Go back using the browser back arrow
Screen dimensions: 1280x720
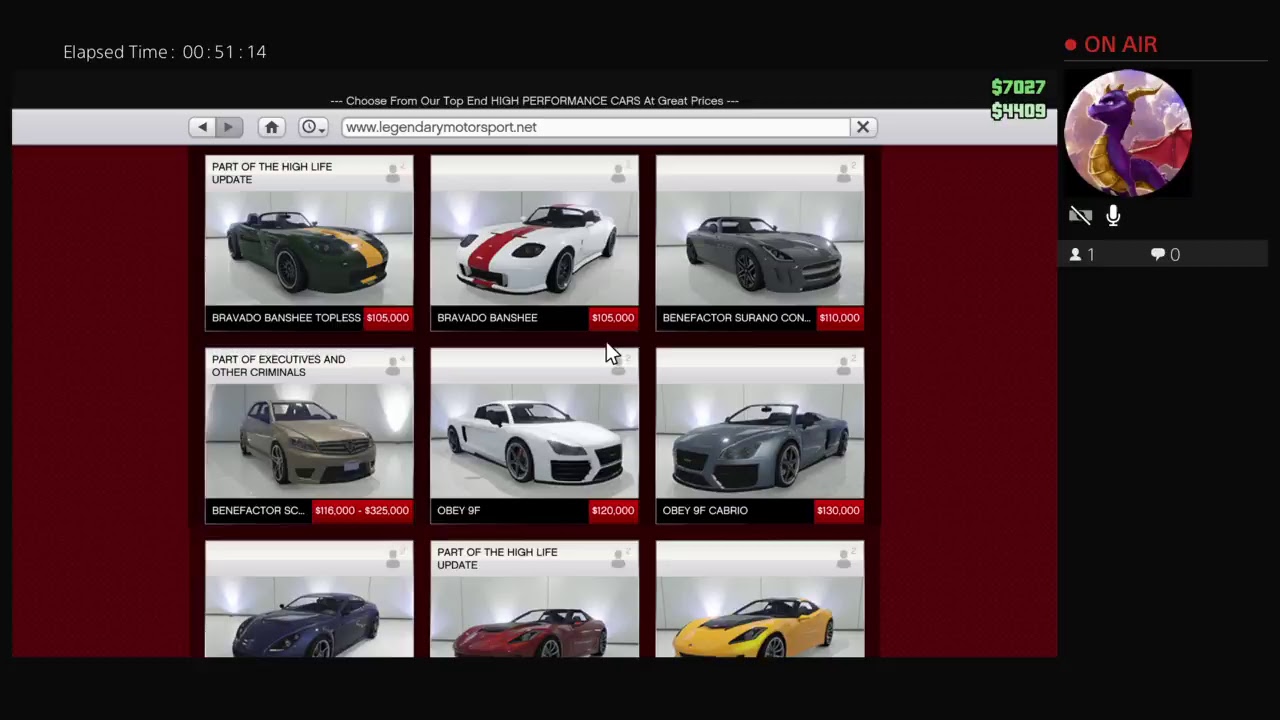coord(203,127)
